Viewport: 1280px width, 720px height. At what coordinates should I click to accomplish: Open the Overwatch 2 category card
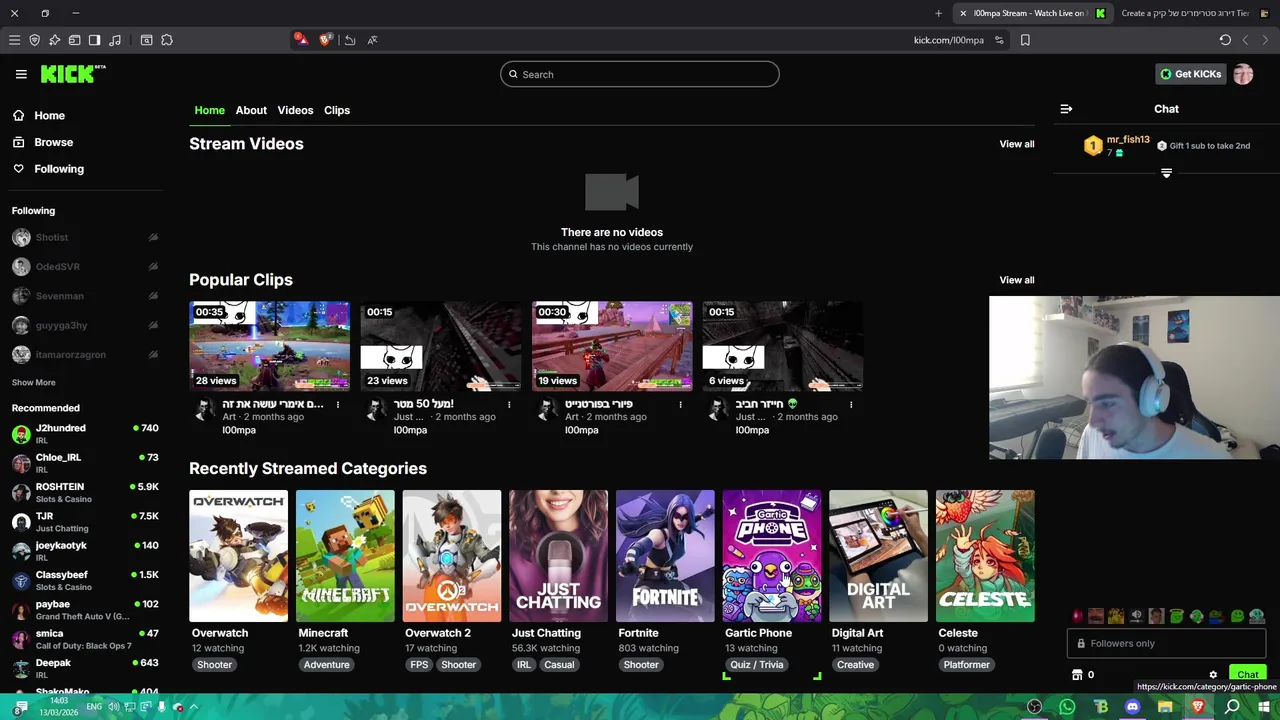point(452,556)
